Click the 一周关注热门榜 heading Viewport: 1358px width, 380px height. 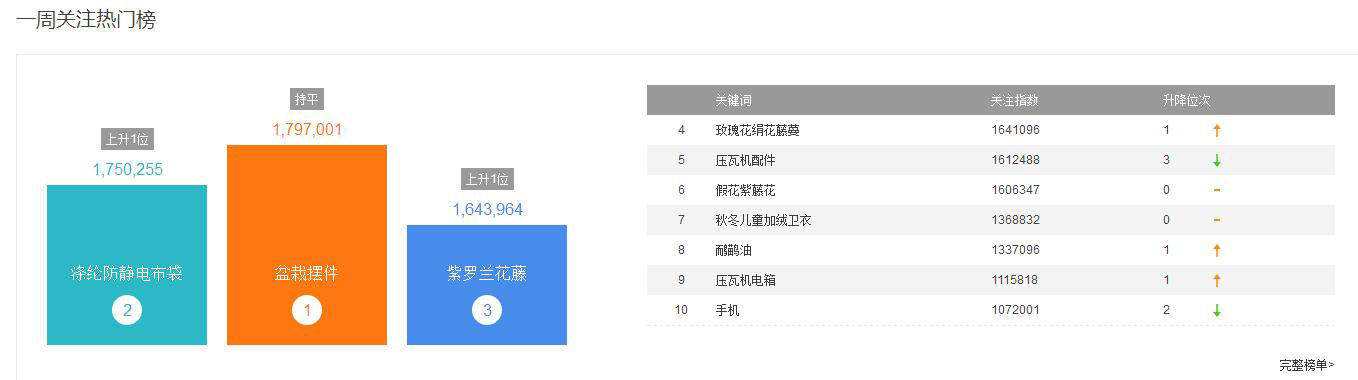86,19
